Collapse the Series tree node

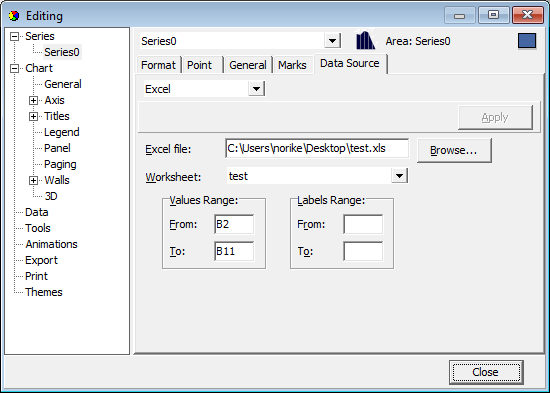(14, 36)
